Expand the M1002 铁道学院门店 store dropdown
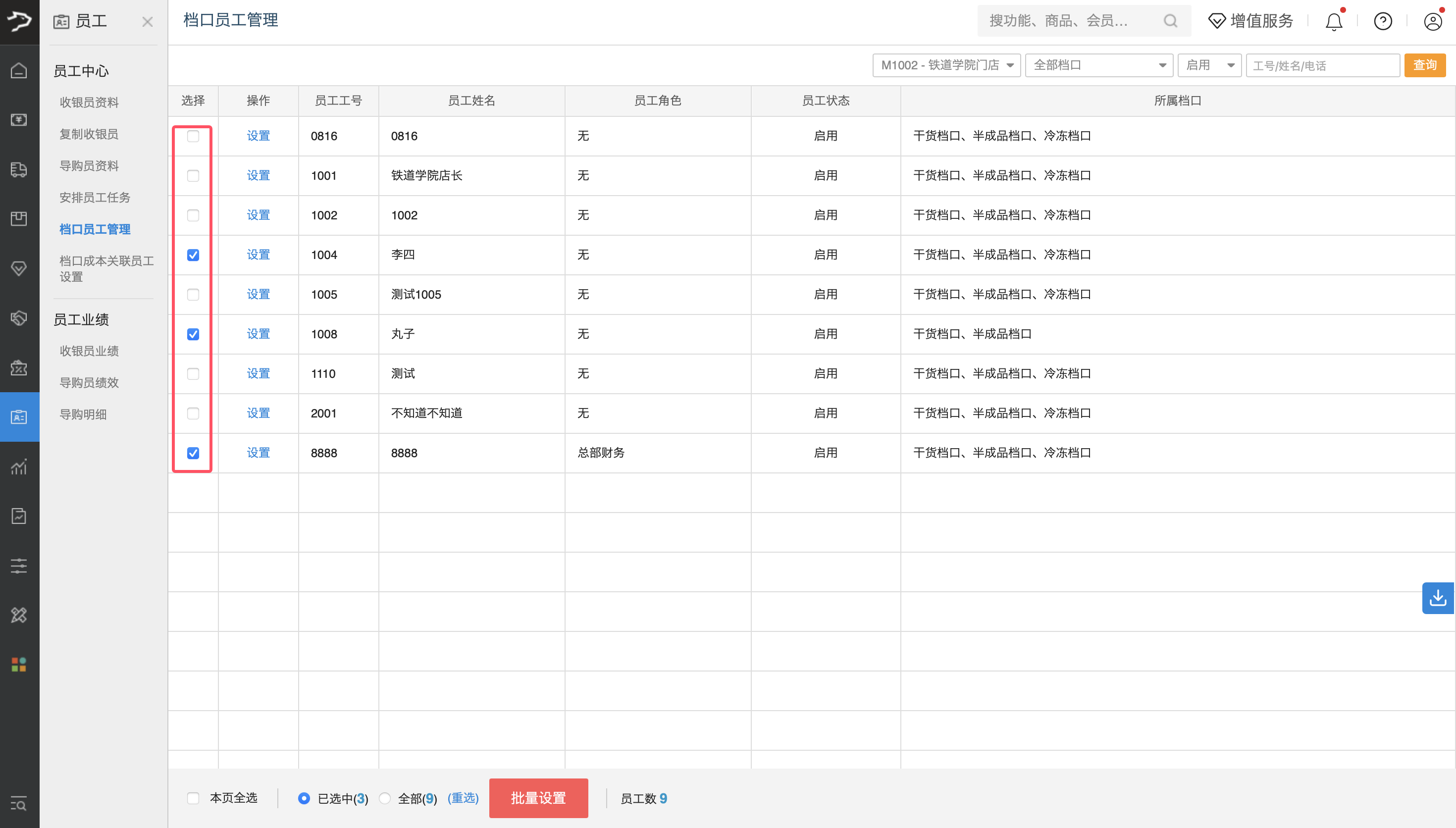The width and height of the screenshot is (1456, 828). 946,65
